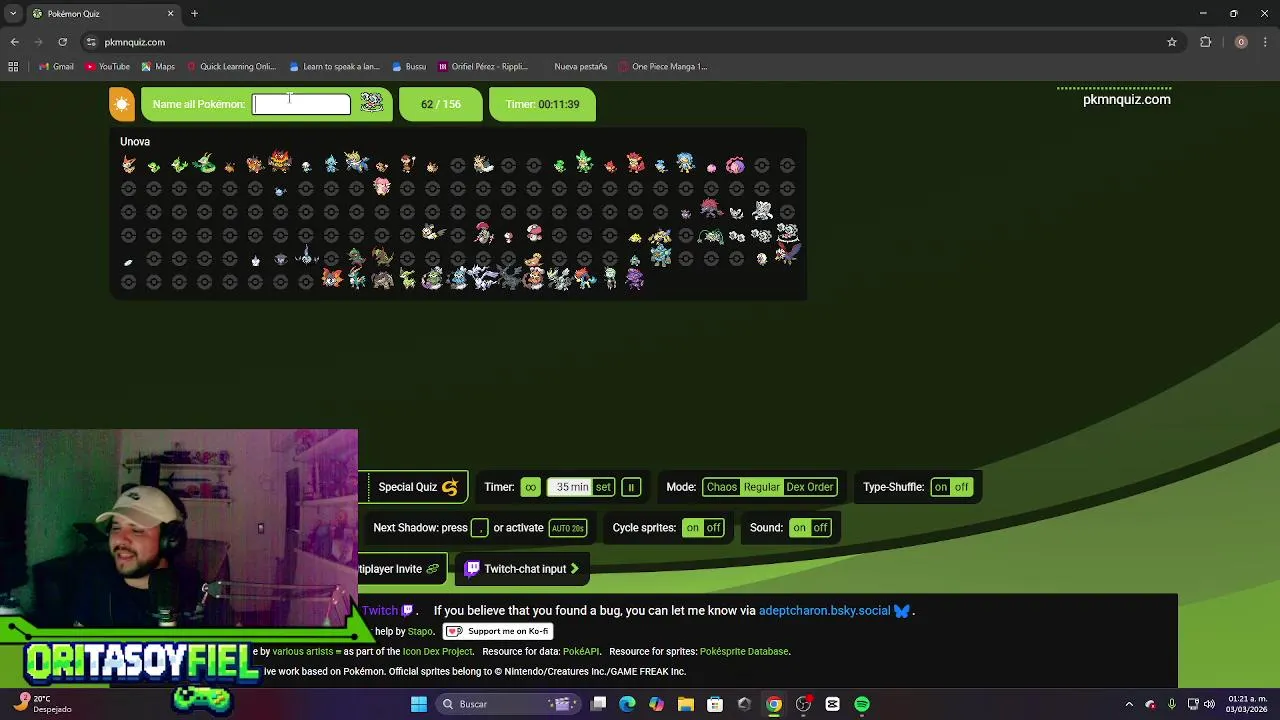The height and width of the screenshot is (720, 1280).
Task: Open the One Piece Manga bookmark
Action: [x=662, y=67]
